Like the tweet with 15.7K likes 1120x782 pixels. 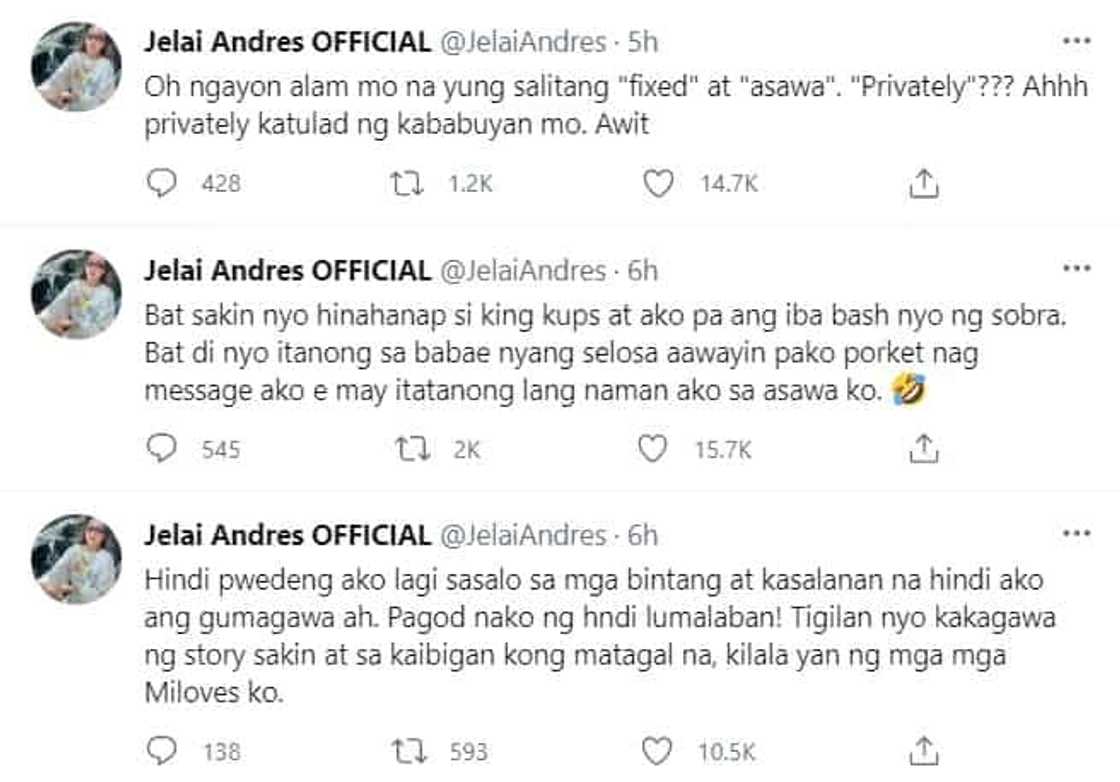coord(653,449)
